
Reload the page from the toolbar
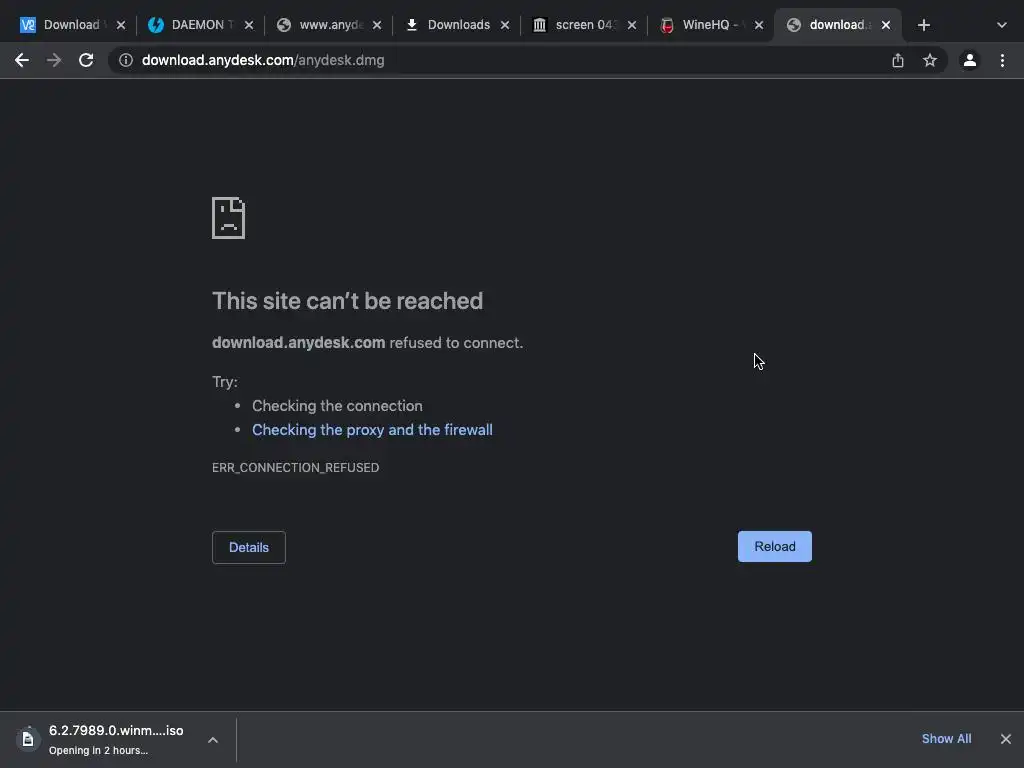[86, 60]
